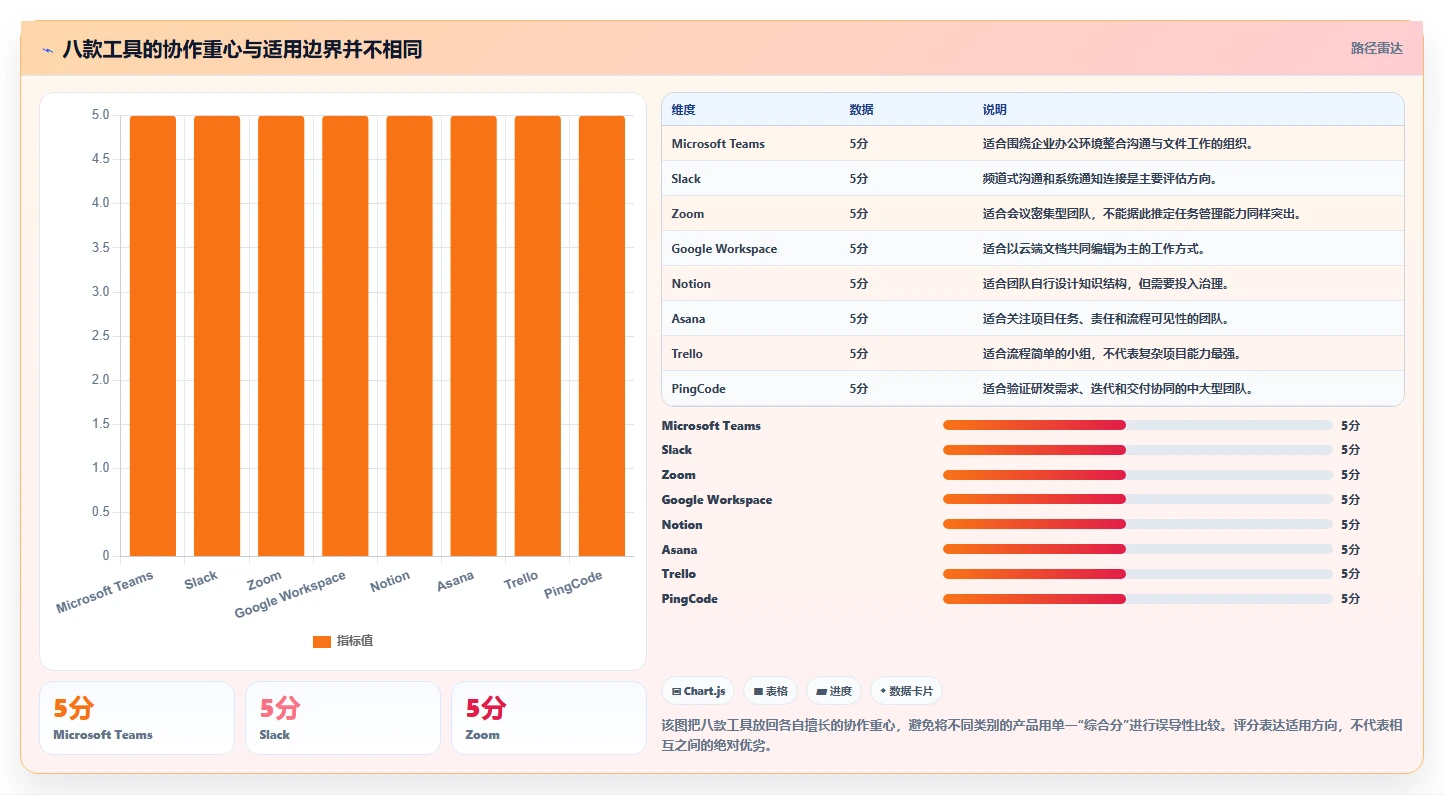This screenshot has width=1444, height=795.
Task: Click the 表格 chip
Action: tap(770, 691)
